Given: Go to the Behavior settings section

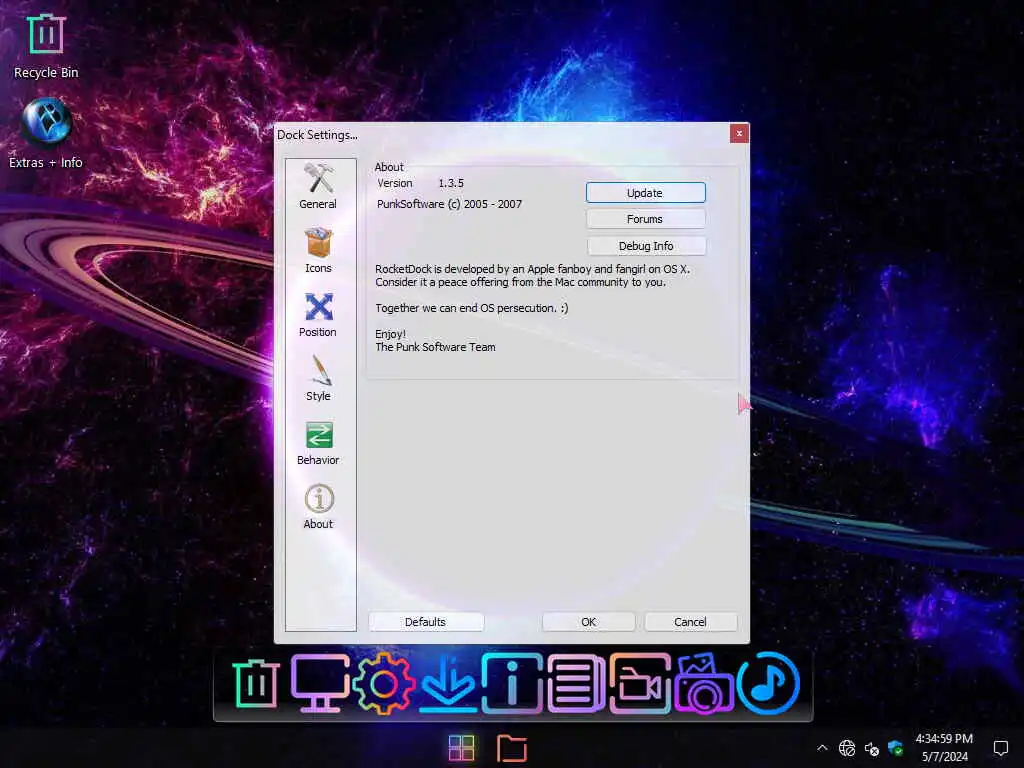Looking at the screenshot, I should [318, 443].
